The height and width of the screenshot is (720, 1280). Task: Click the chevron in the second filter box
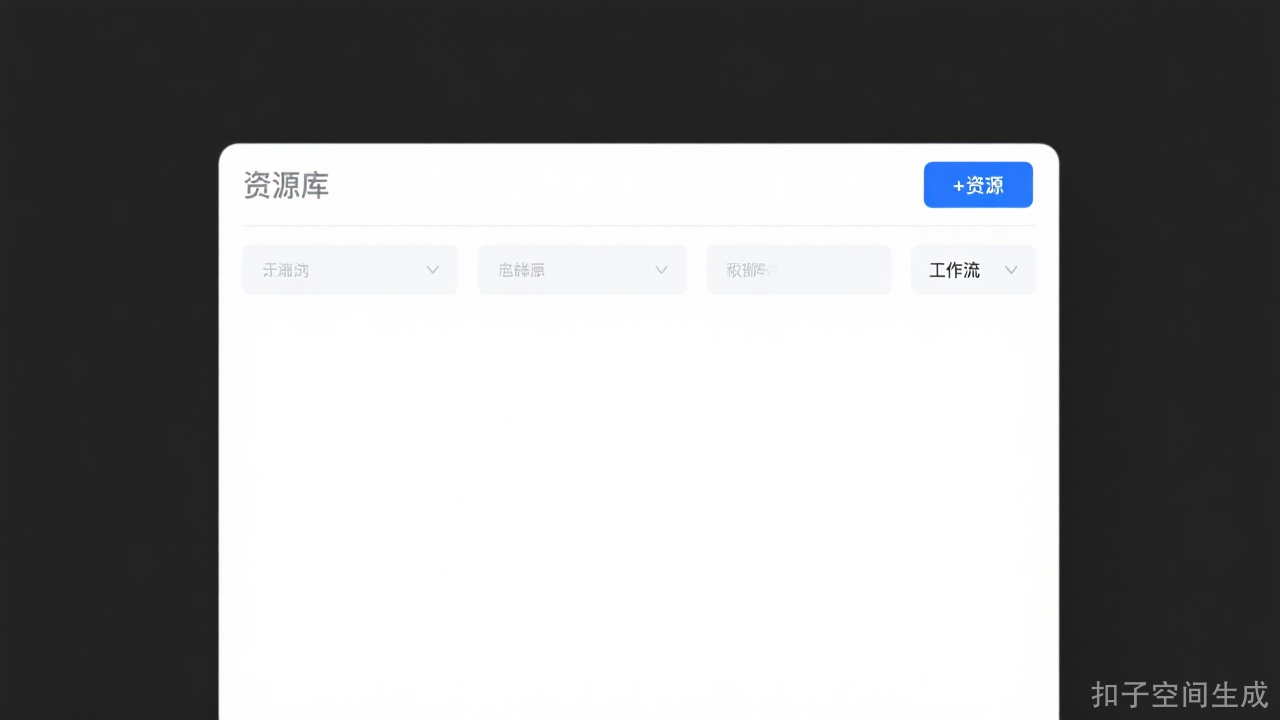tap(661, 270)
